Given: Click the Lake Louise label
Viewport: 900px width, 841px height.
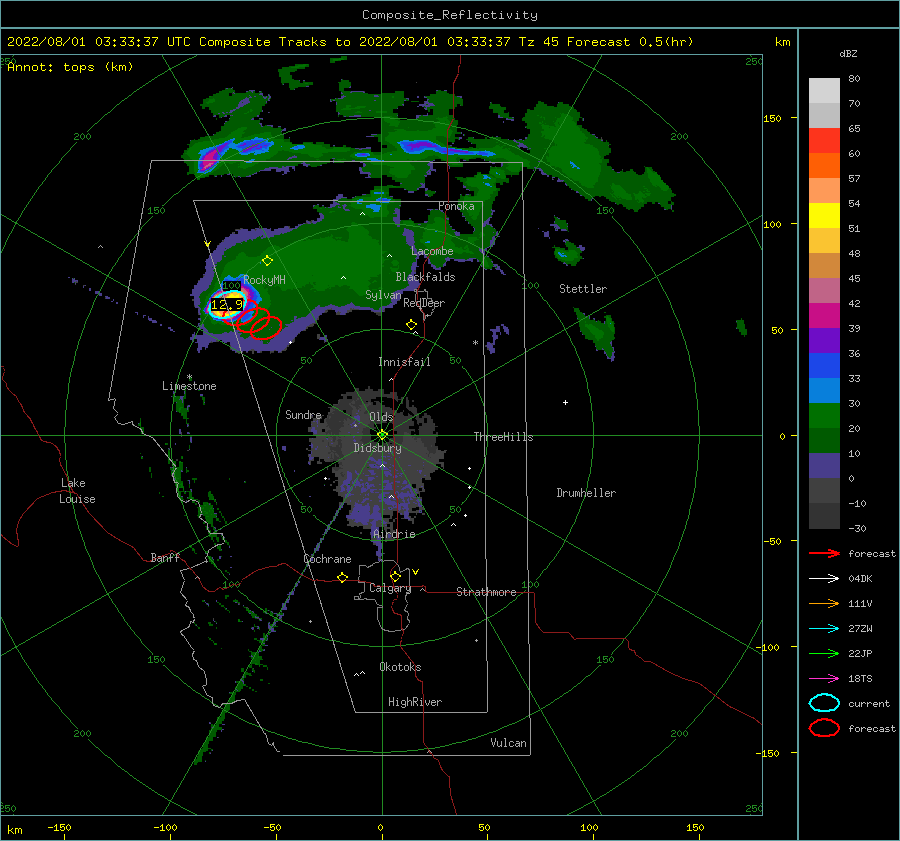Looking at the screenshot, I should click(77, 491).
